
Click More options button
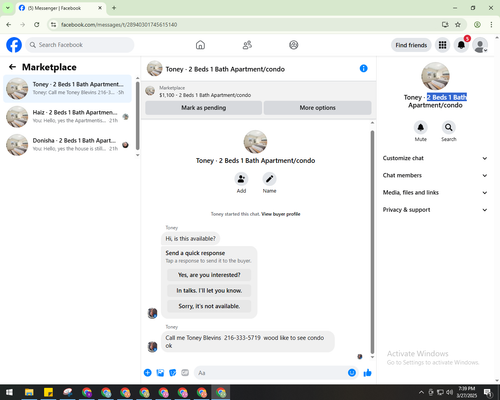point(317,108)
